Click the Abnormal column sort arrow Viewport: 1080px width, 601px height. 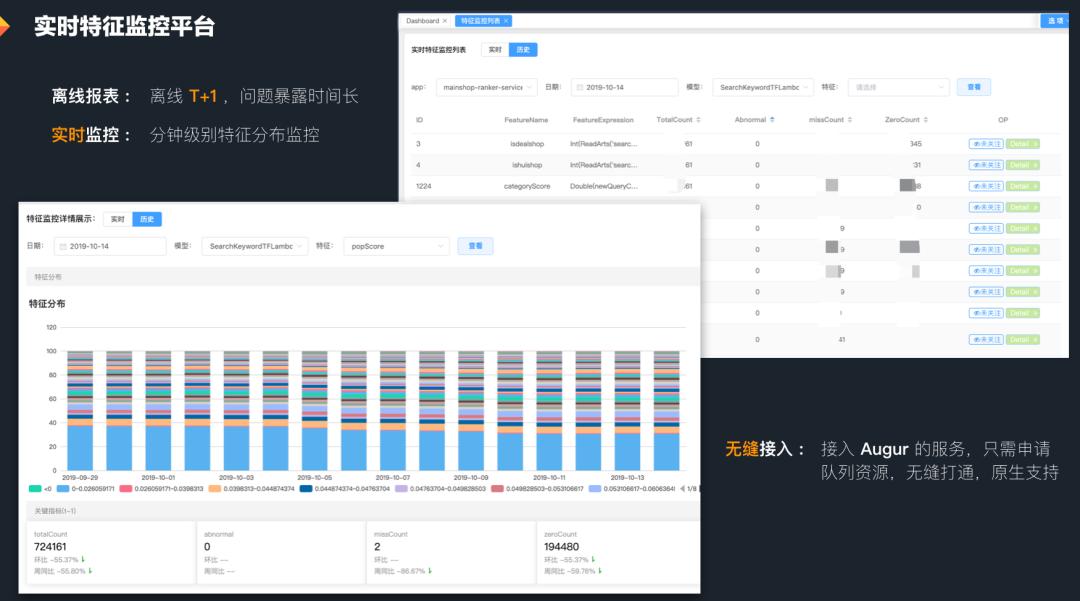click(770, 119)
